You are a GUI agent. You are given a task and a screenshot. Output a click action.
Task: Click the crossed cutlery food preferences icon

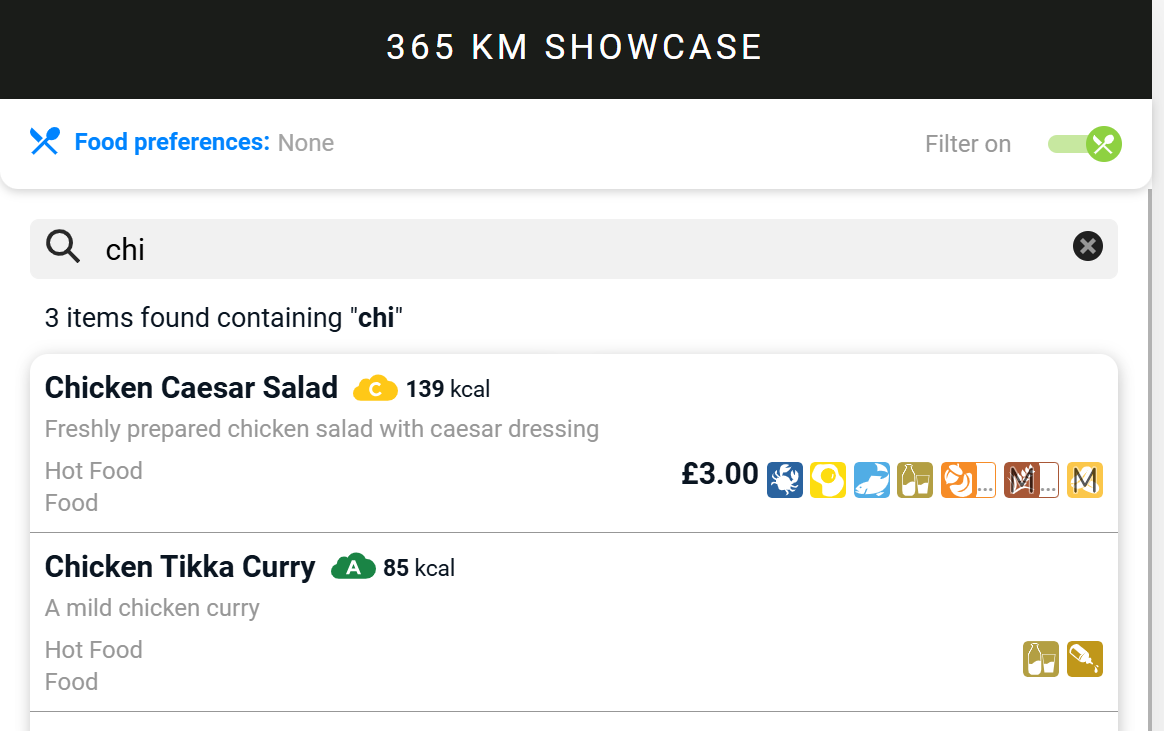(44, 142)
